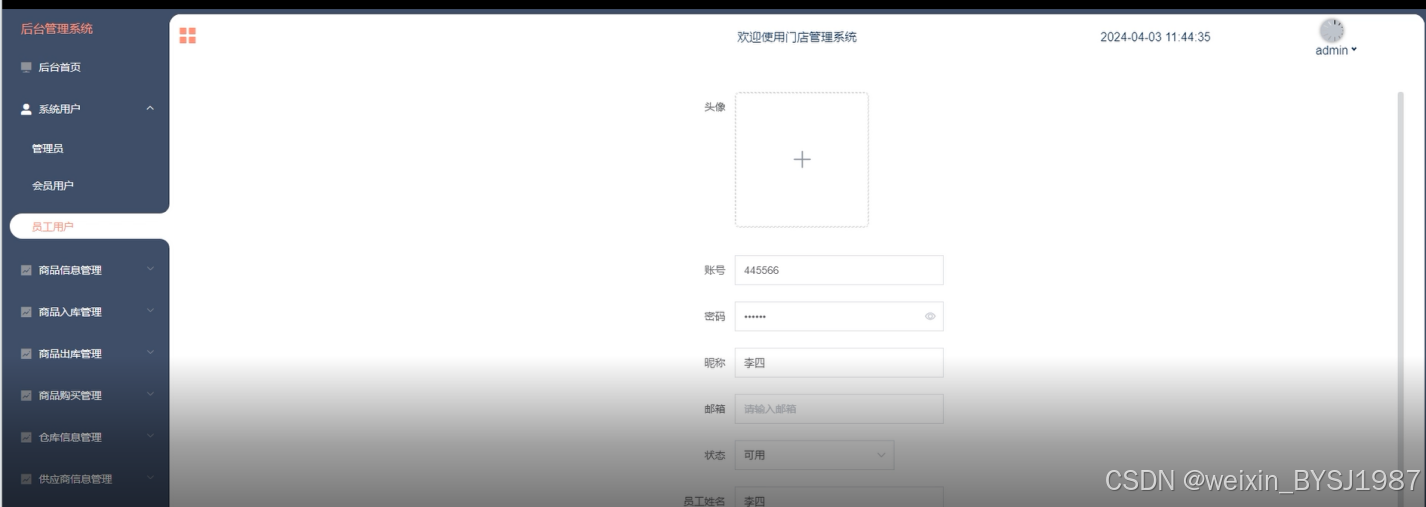
Task: Click the 仓库信息管理 icon
Action: point(26,437)
